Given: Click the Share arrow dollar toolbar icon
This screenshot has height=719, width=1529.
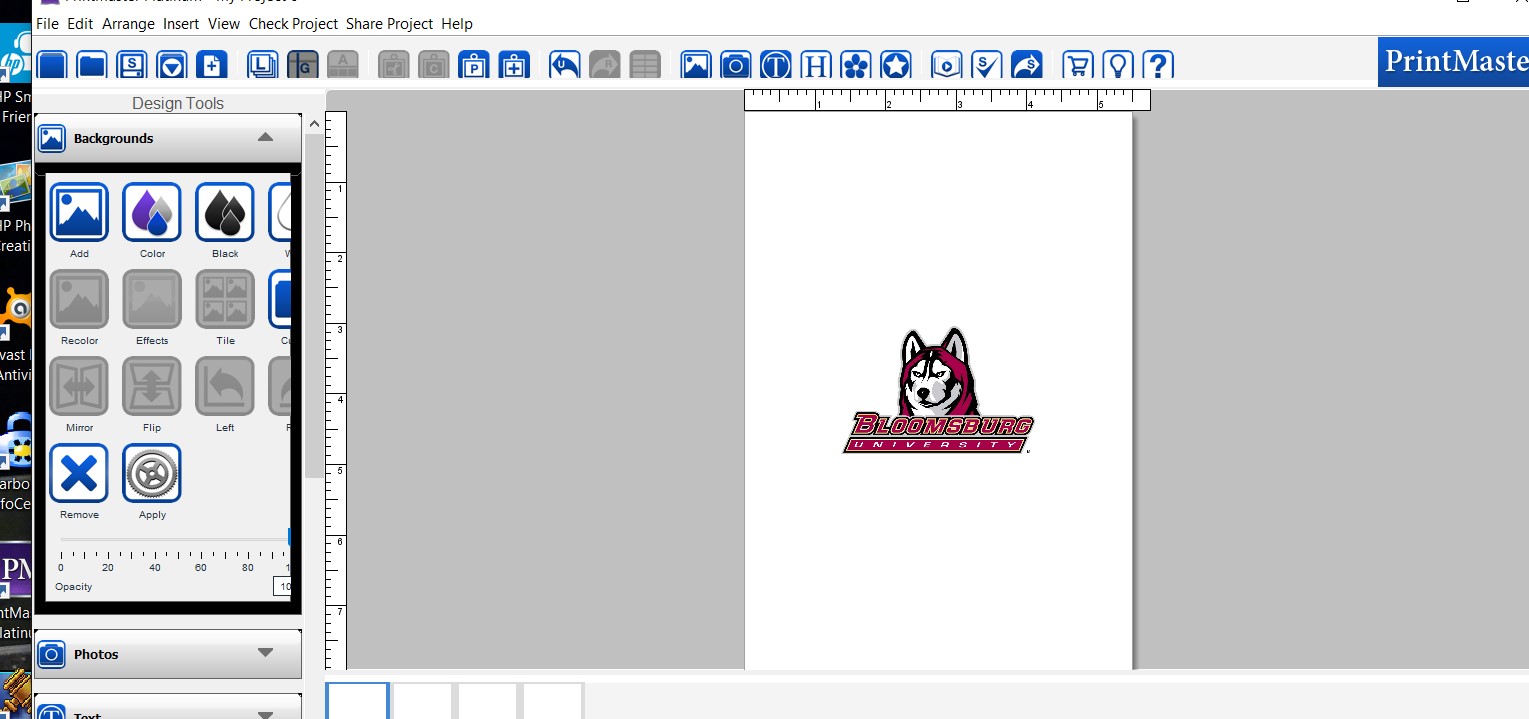Looking at the screenshot, I should click(1027, 65).
